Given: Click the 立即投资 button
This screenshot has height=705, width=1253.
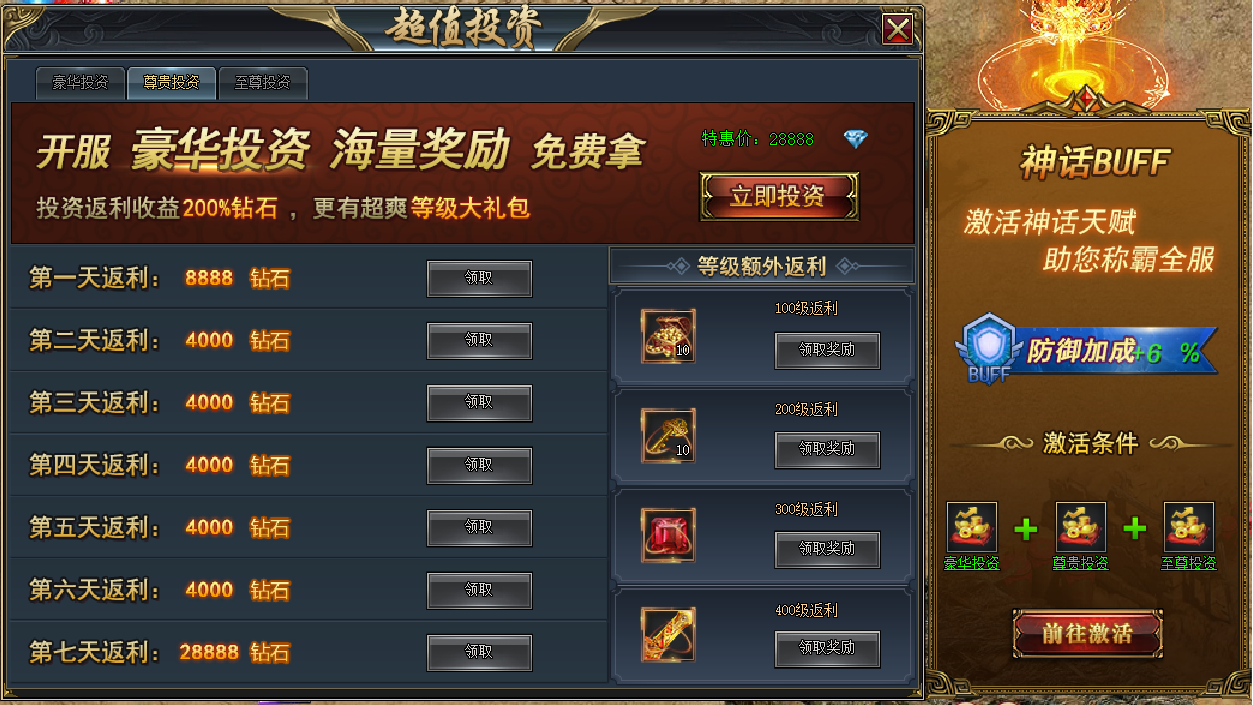Looking at the screenshot, I should 778,197.
